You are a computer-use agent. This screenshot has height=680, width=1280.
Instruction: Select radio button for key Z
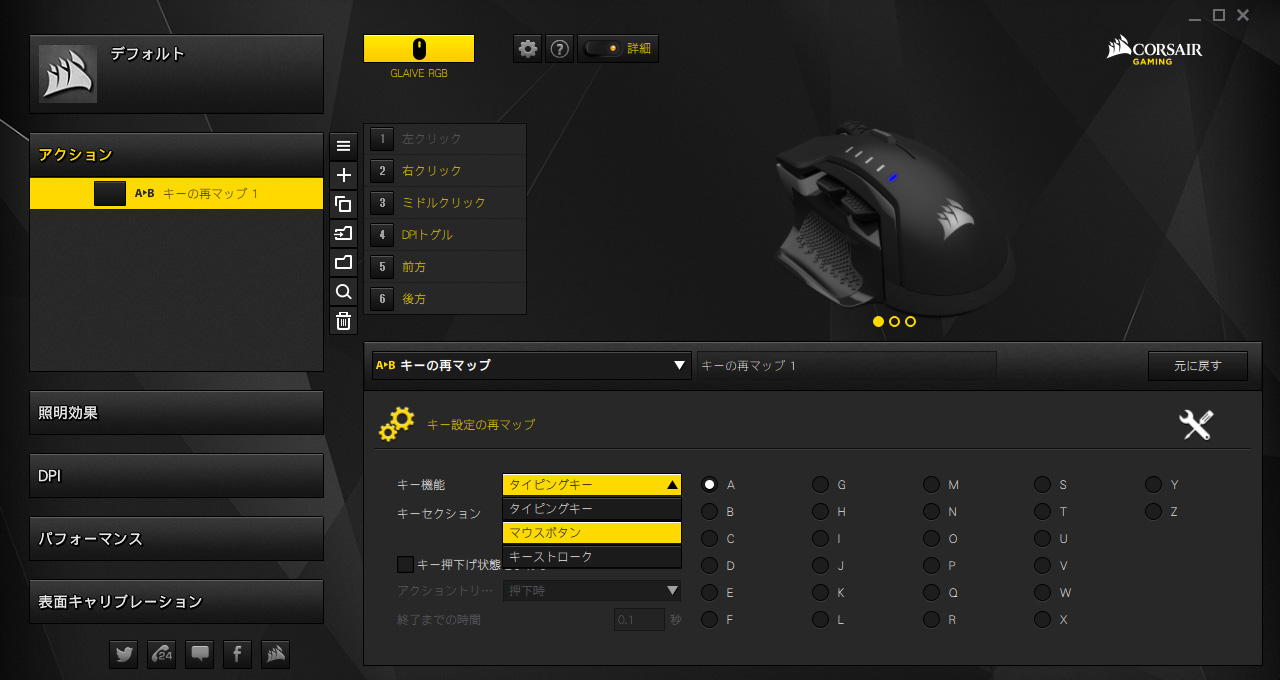tap(1153, 512)
